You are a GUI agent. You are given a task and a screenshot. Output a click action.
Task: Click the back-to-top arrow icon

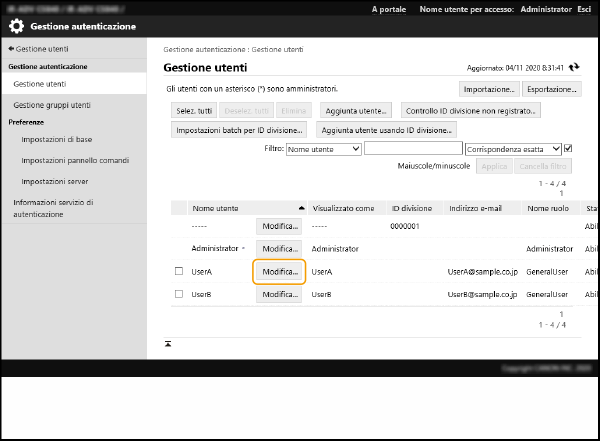point(168,343)
